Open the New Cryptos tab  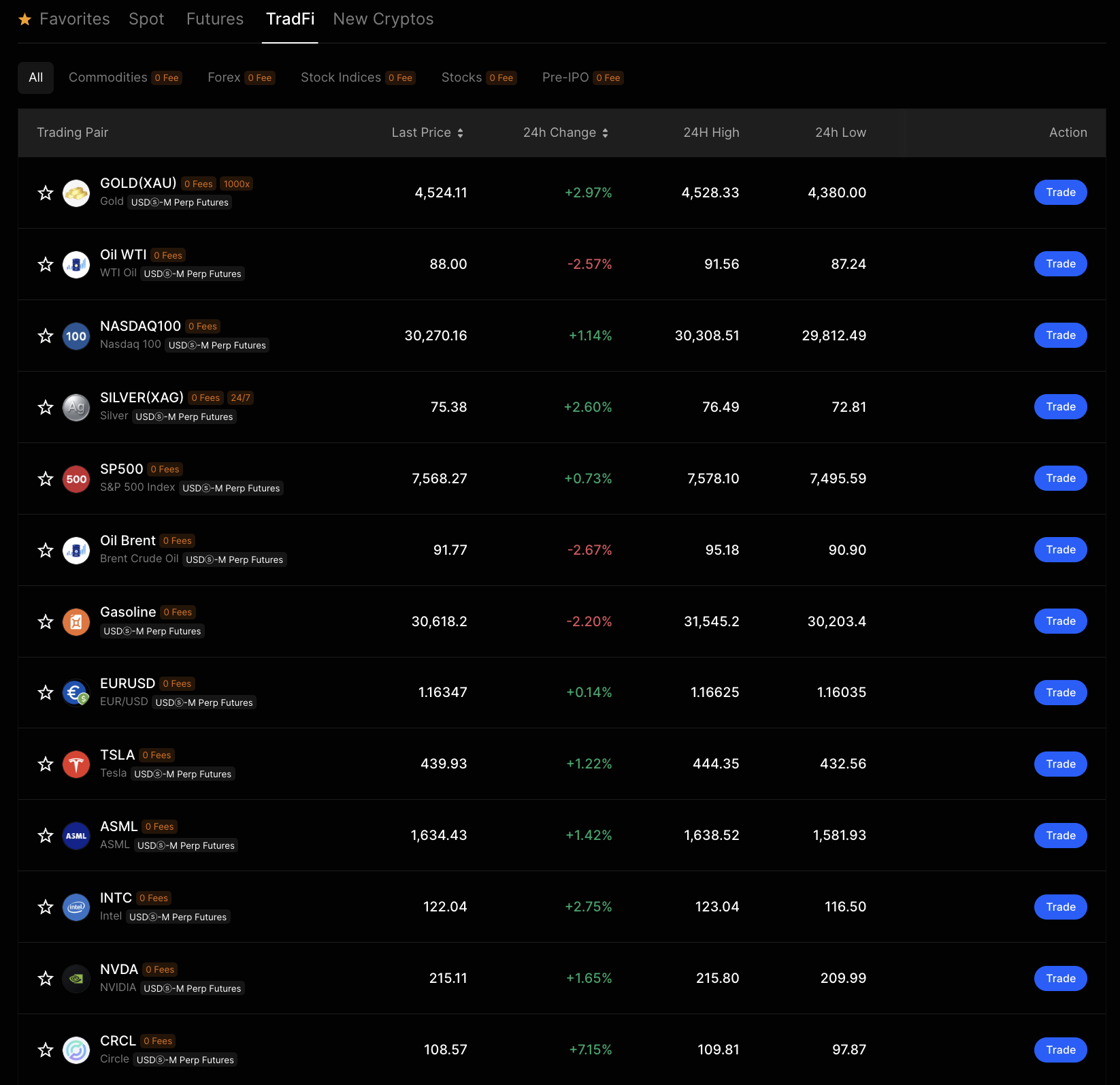383,19
